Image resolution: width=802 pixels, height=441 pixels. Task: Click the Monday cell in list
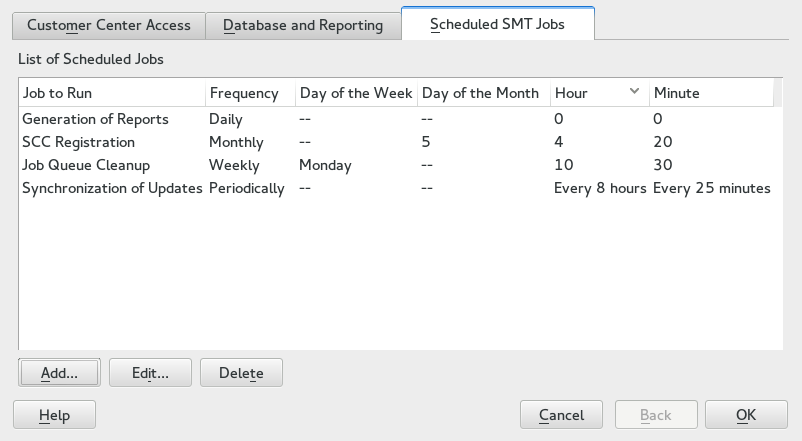[x=325, y=165]
